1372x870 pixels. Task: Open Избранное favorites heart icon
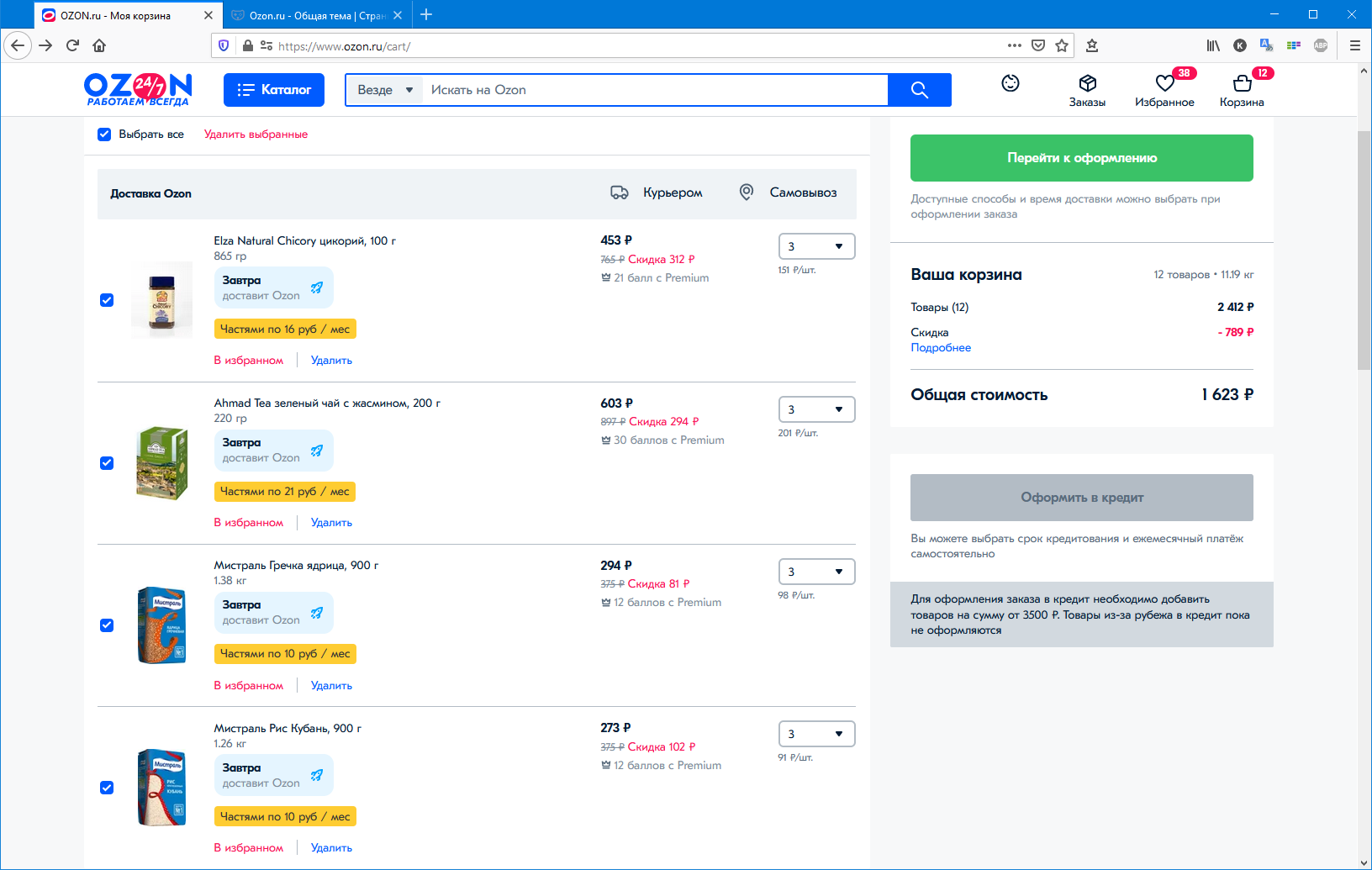tap(1164, 91)
